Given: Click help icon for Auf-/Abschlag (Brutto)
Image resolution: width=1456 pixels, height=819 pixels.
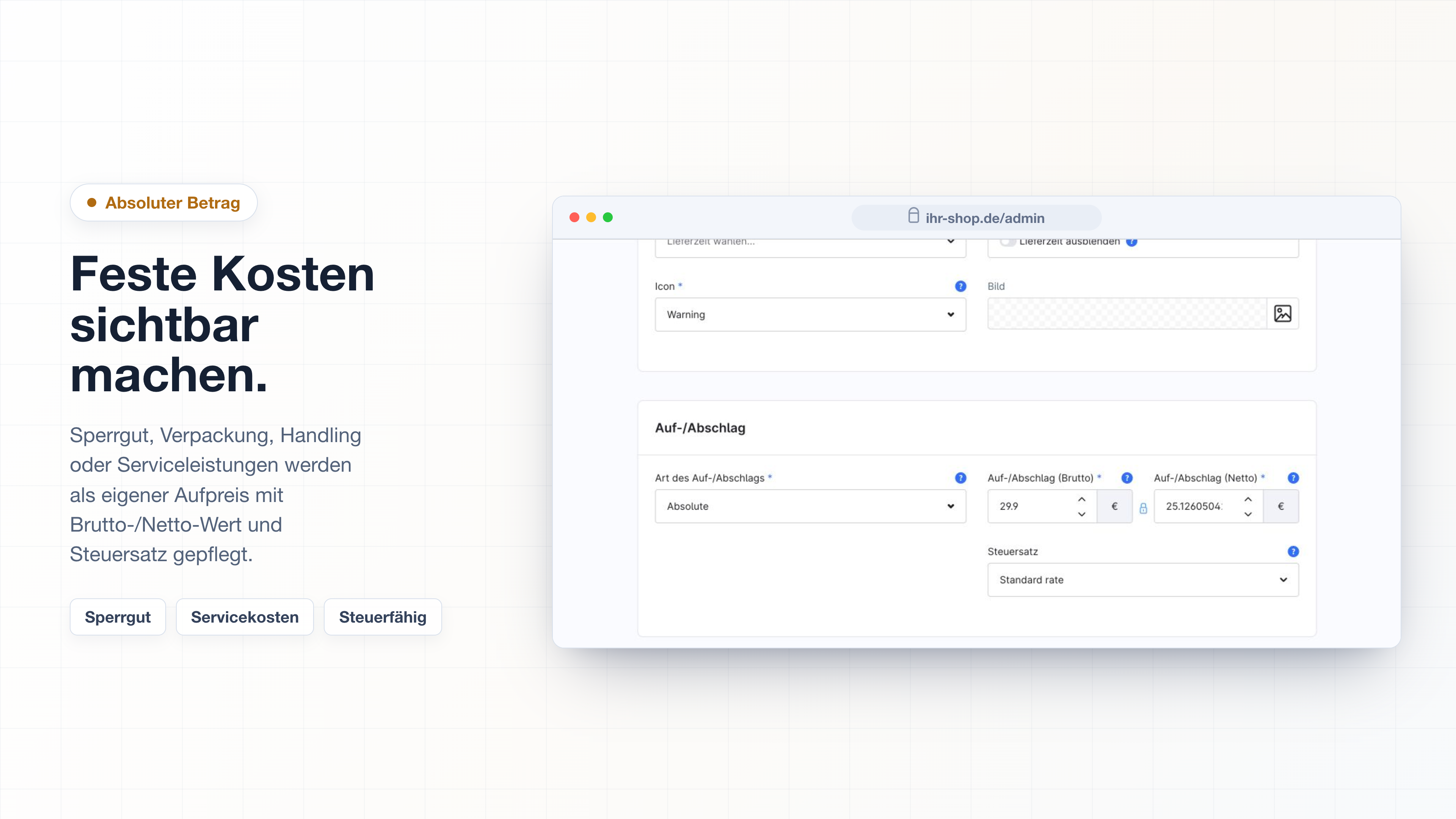Looking at the screenshot, I should [1127, 478].
